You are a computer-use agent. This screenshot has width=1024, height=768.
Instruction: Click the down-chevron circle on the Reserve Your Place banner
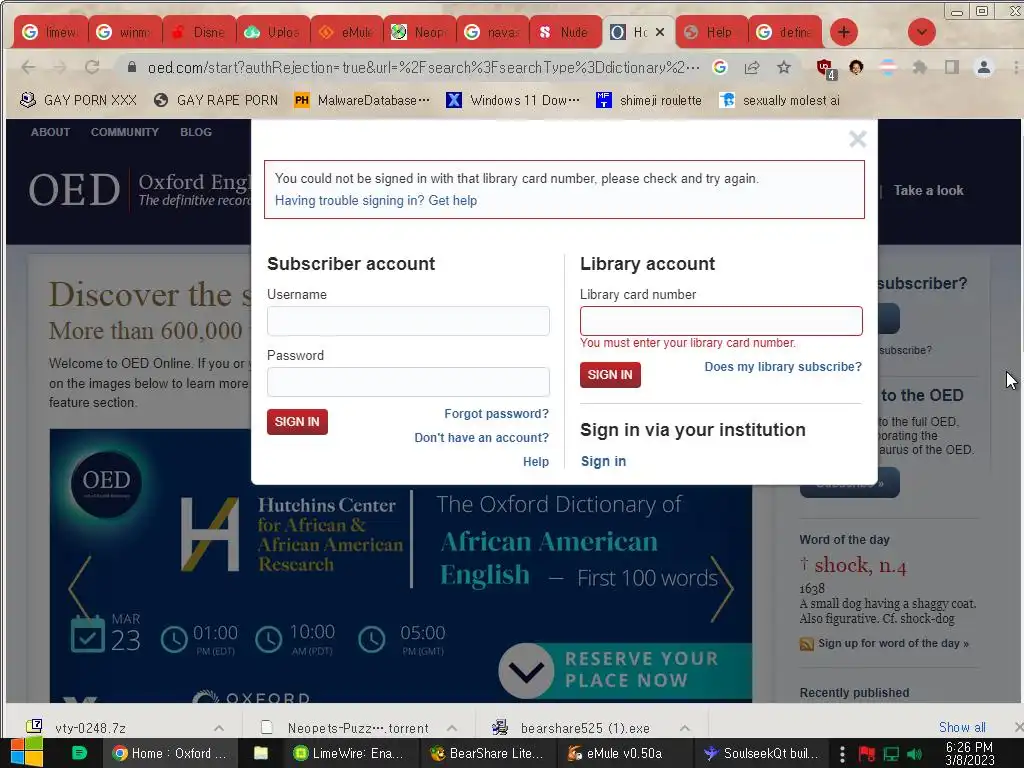[526, 671]
